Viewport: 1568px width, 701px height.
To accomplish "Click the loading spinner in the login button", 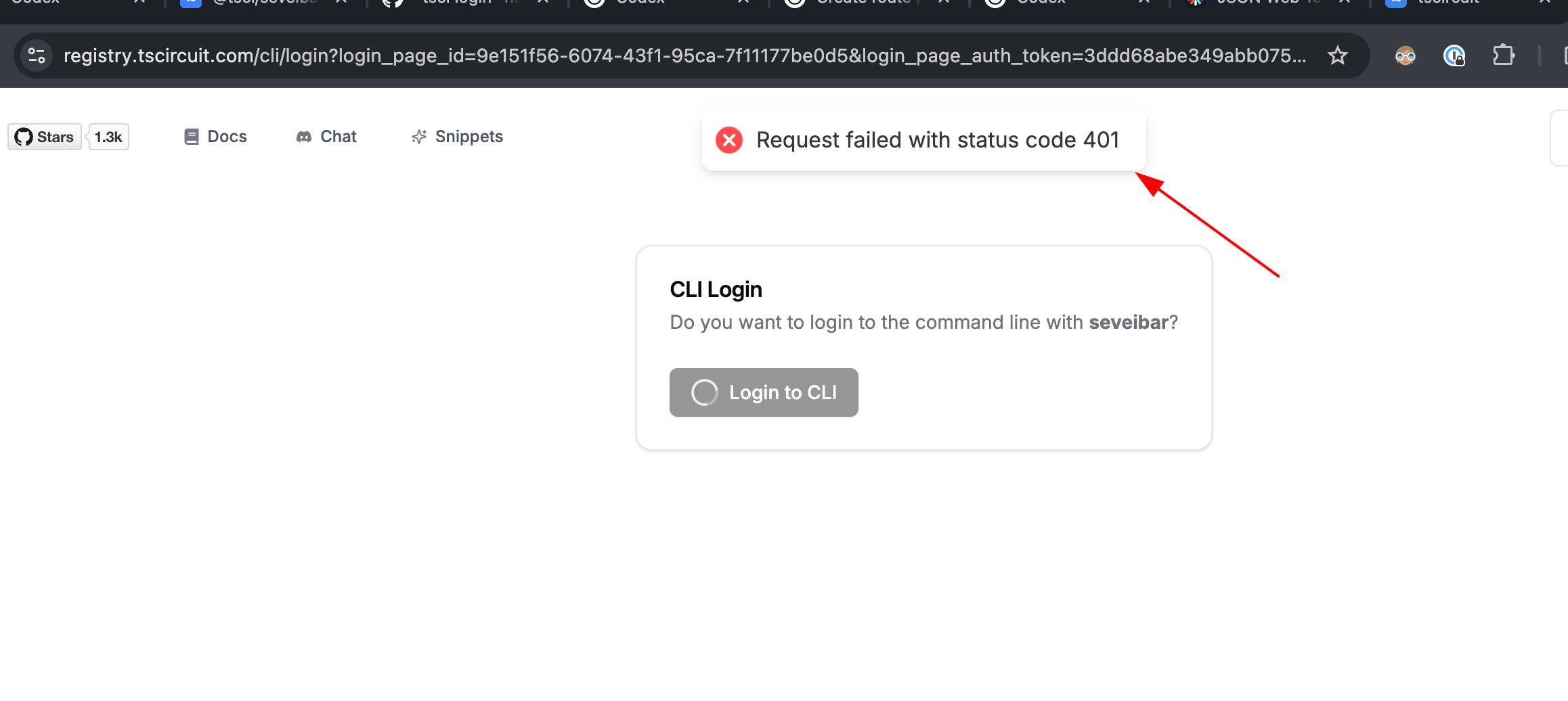I will coord(704,392).
